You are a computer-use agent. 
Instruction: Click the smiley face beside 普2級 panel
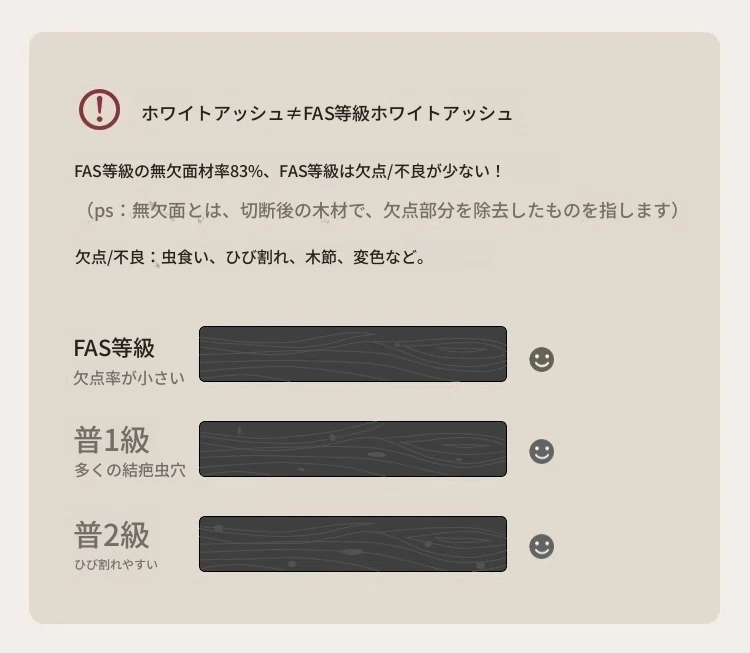[541, 546]
